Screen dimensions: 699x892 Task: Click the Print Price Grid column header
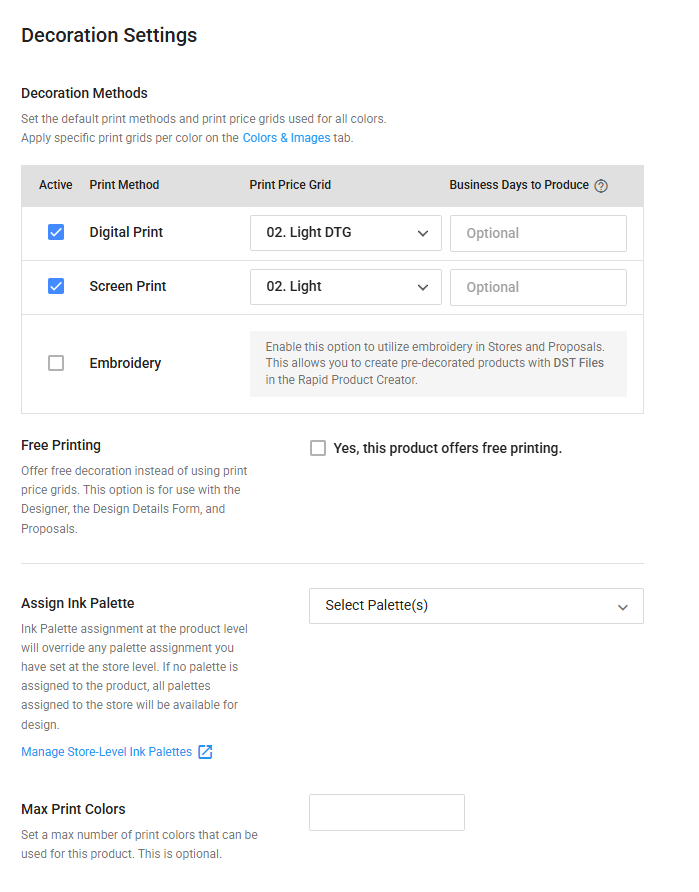click(x=290, y=185)
